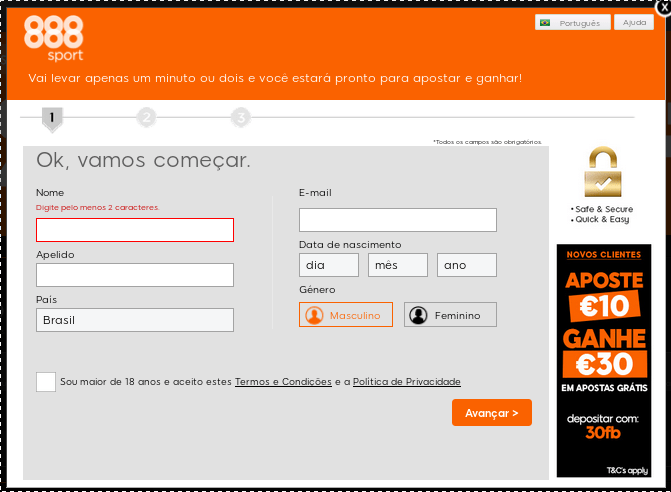Screen dimensions: 671x492
Task: Click the 'Safe & Secure' text
Action: [603, 209]
